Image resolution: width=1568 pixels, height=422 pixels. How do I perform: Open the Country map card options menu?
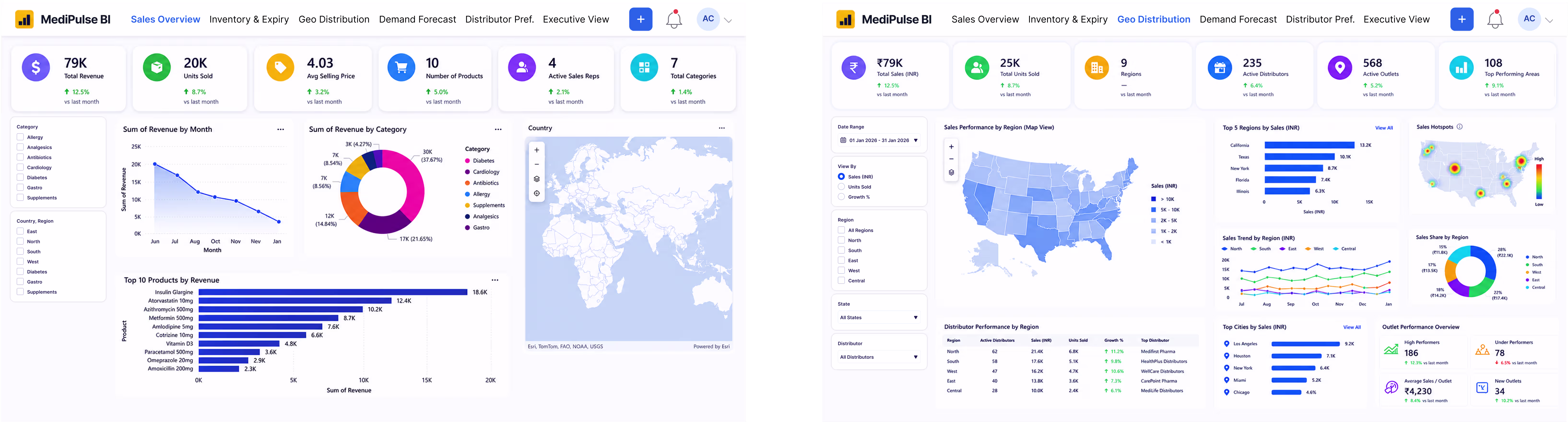721,128
